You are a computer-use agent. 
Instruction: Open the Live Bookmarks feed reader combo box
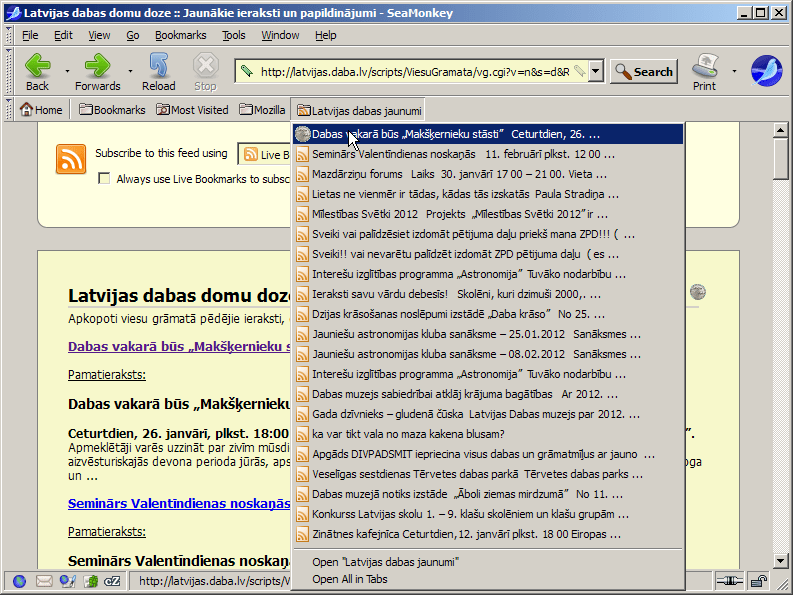[x=265, y=154]
